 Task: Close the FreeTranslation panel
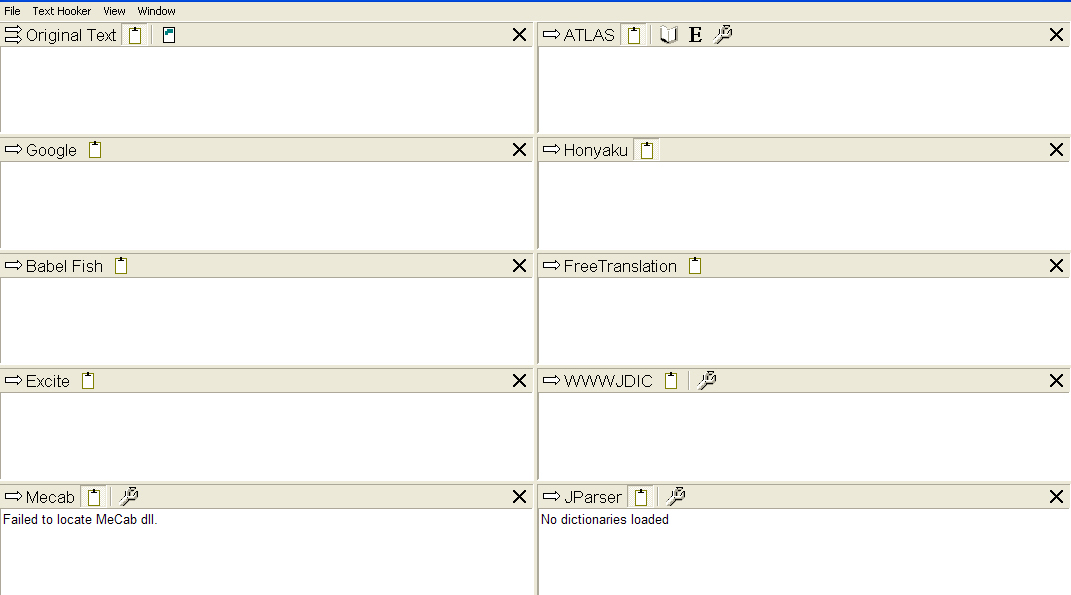1056,266
